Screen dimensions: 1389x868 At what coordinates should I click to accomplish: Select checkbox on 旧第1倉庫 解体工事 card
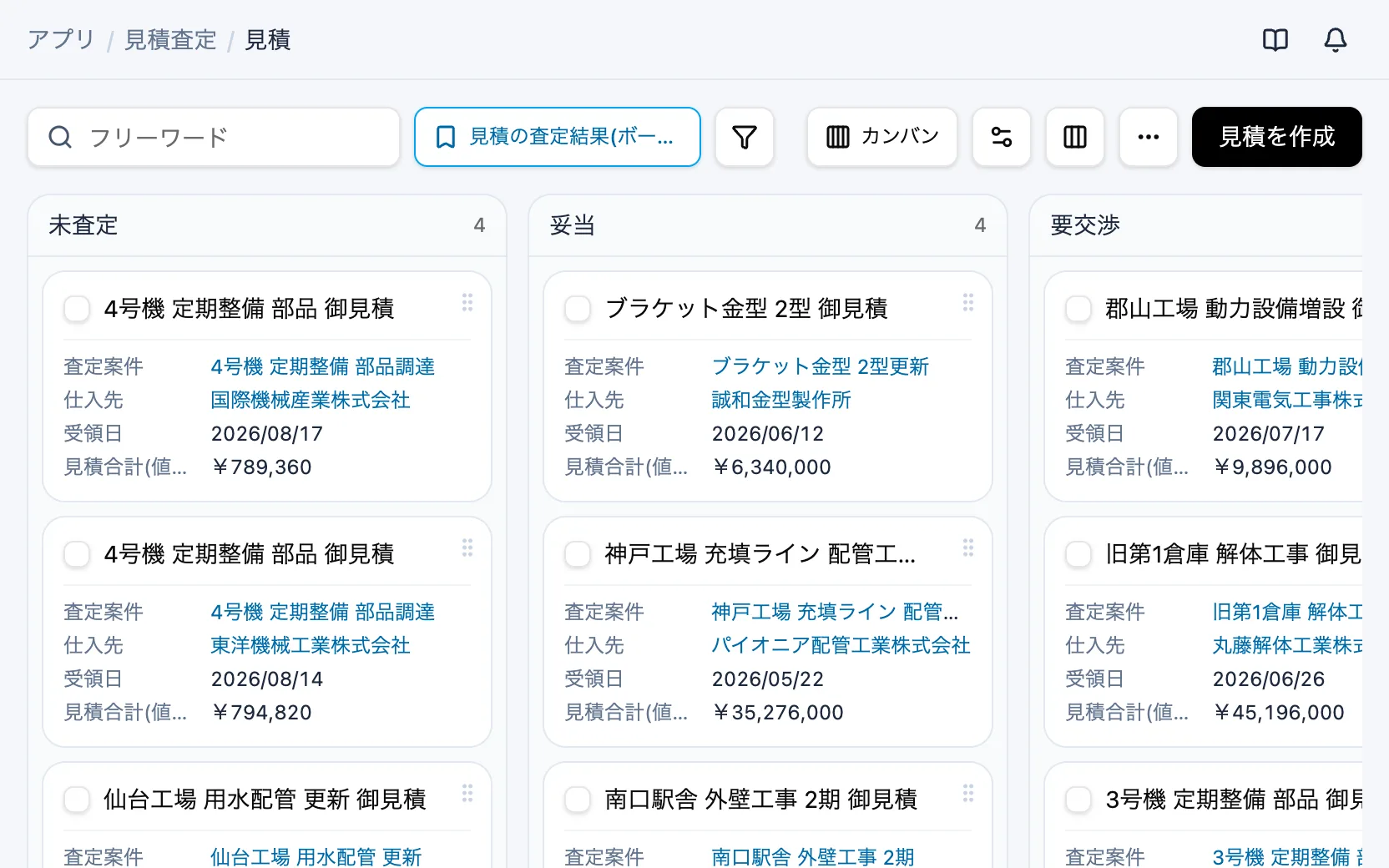[1078, 554]
